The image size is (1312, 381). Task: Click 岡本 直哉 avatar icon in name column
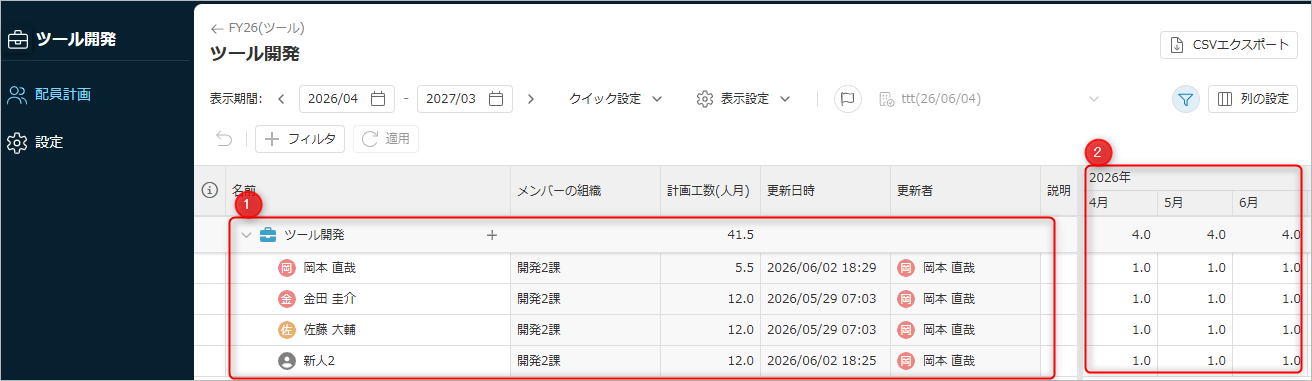pyautogui.click(x=286, y=268)
